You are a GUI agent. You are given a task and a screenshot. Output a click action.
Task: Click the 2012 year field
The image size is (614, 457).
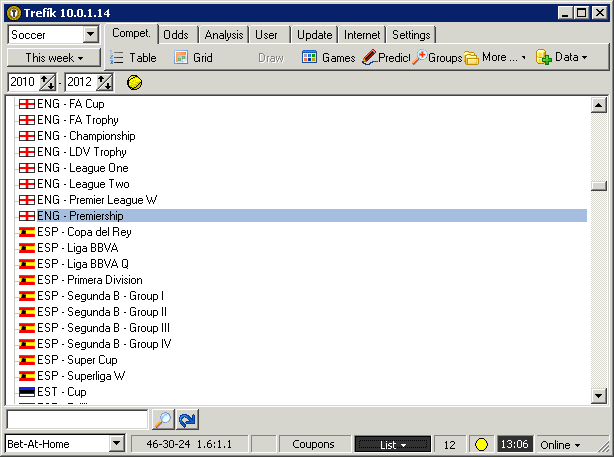tap(81, 82)
